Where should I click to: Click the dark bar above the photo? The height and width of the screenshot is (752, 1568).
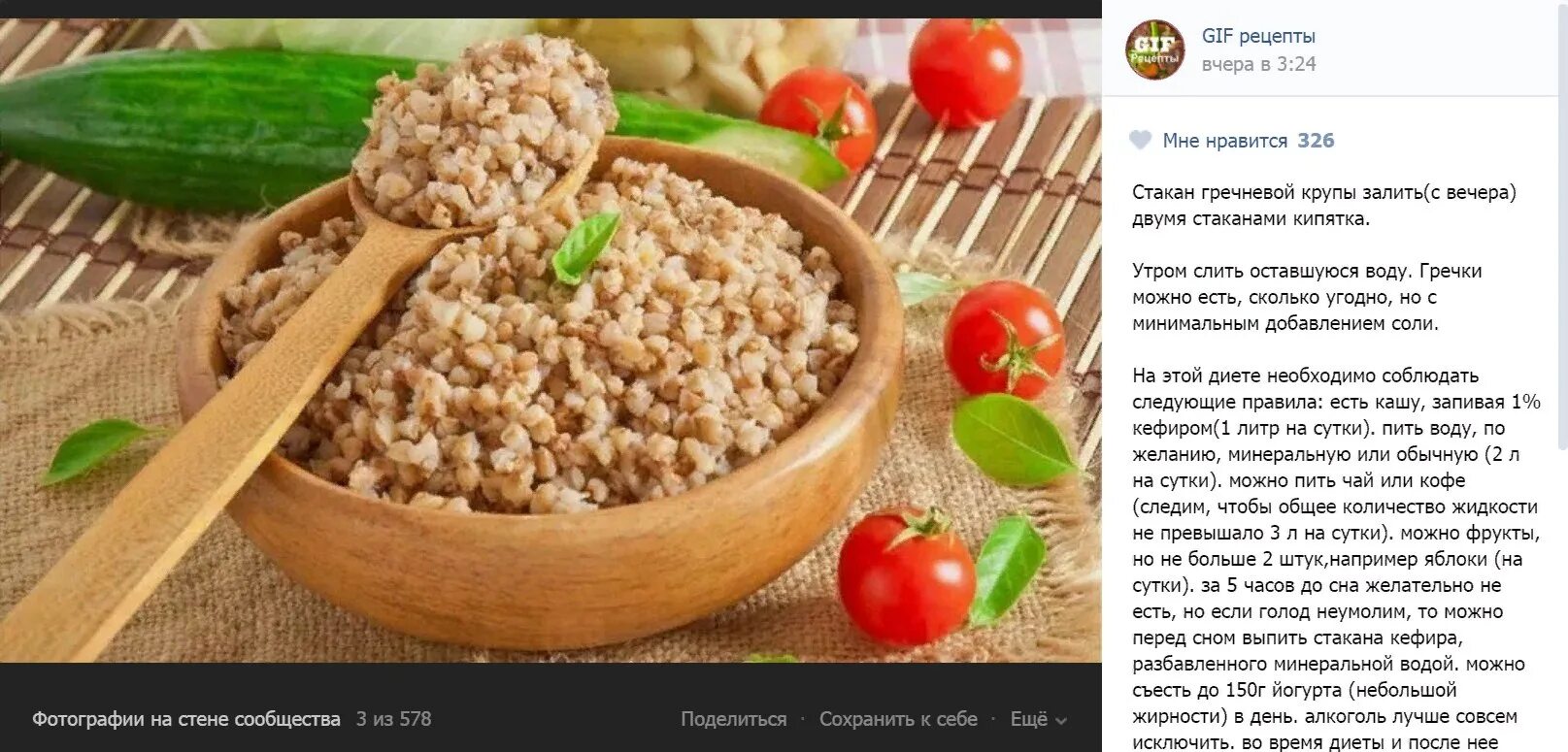[x=550, y=9]
